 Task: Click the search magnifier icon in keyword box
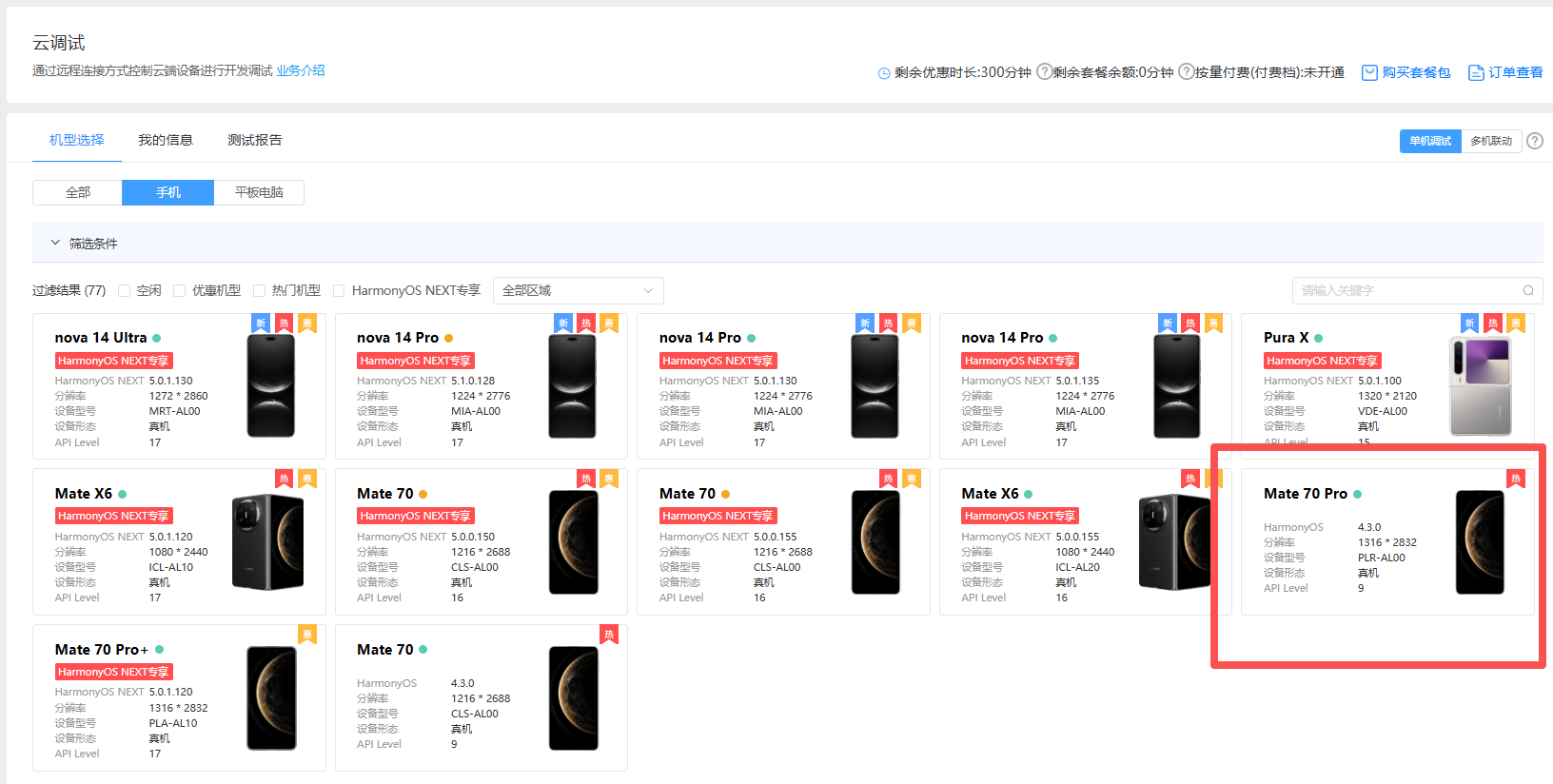tap(1527, 291)
